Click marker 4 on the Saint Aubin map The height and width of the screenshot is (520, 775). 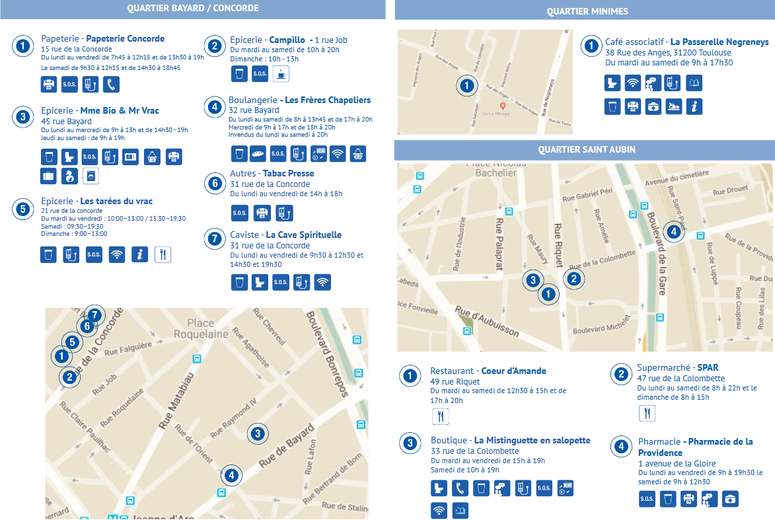click(673, 232)
